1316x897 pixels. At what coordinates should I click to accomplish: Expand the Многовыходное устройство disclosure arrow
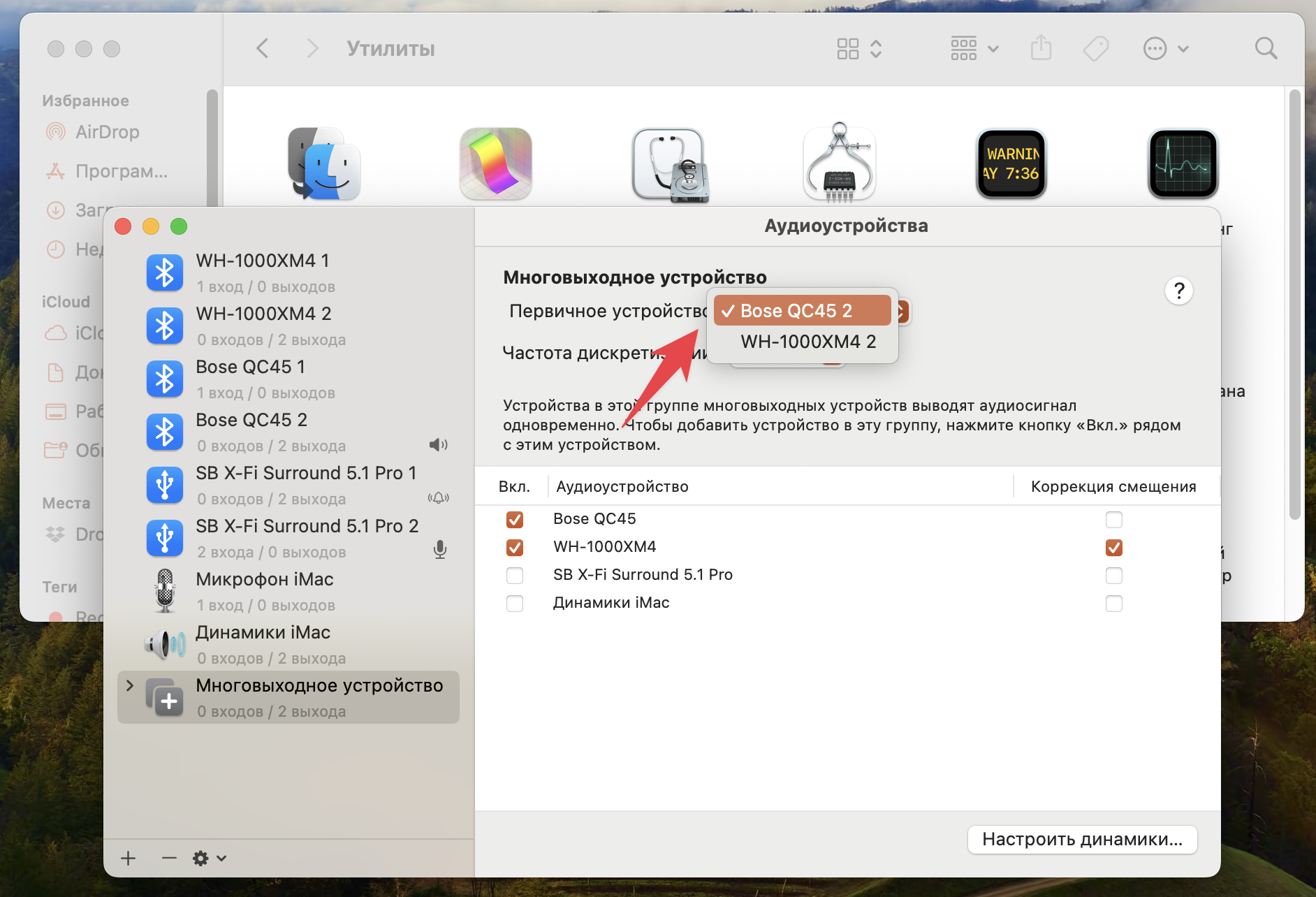pyautogui.click(x=129, y=685)
